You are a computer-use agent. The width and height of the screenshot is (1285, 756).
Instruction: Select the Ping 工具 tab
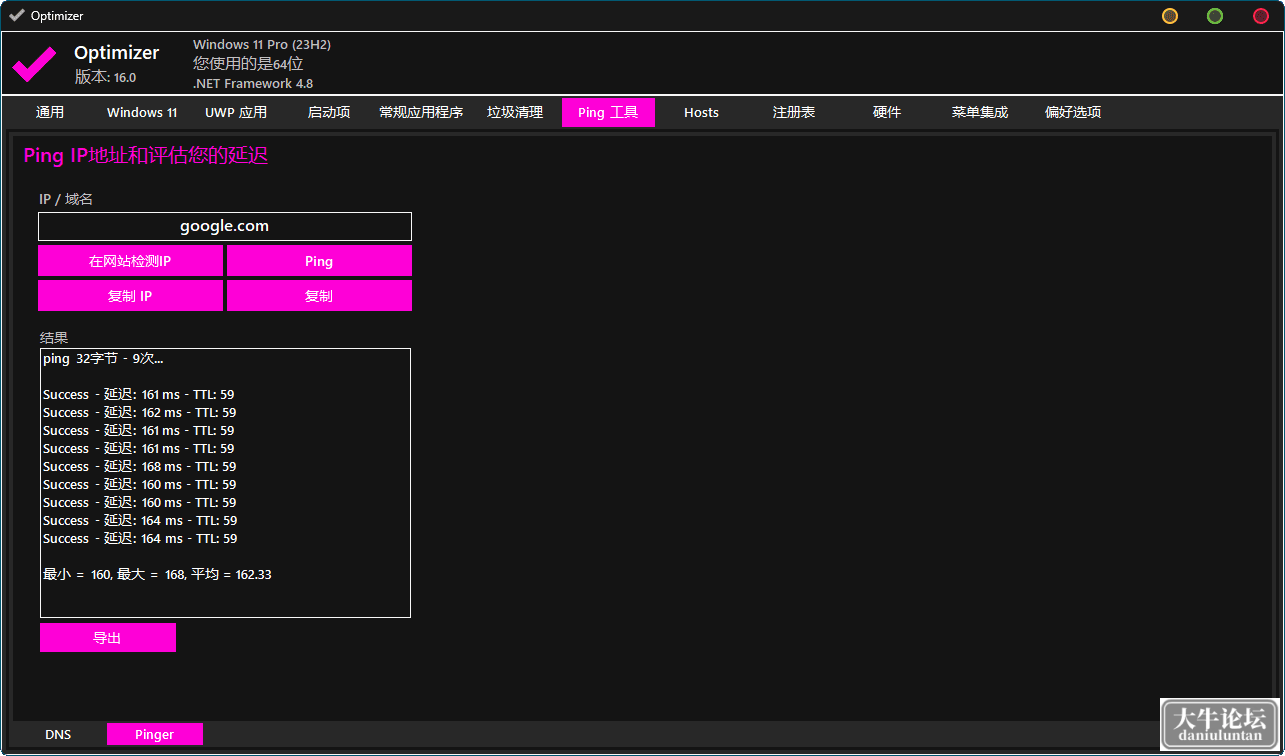(x=608, y=112)
